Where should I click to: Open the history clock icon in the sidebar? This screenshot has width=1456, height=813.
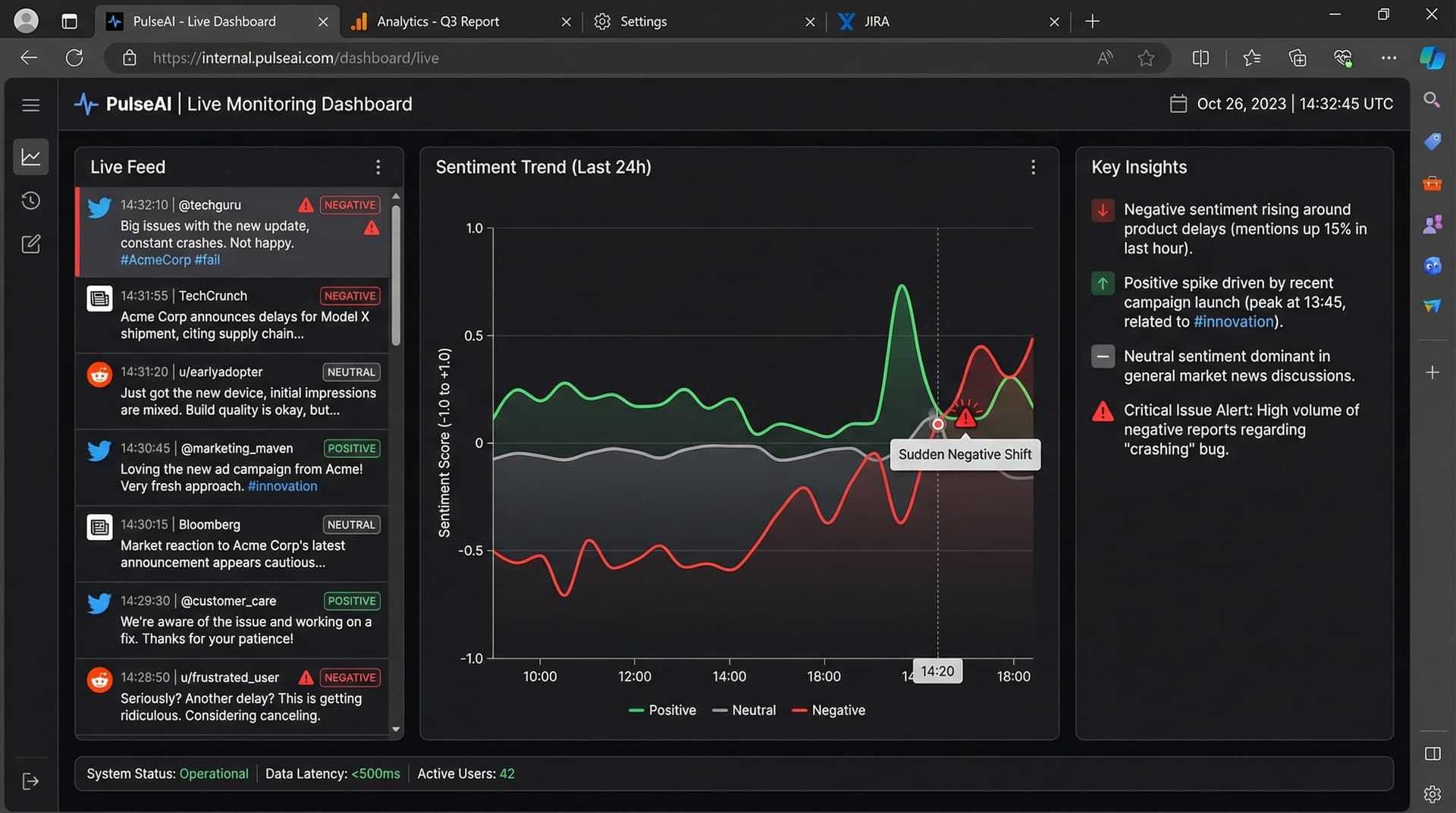coord(30,201)
